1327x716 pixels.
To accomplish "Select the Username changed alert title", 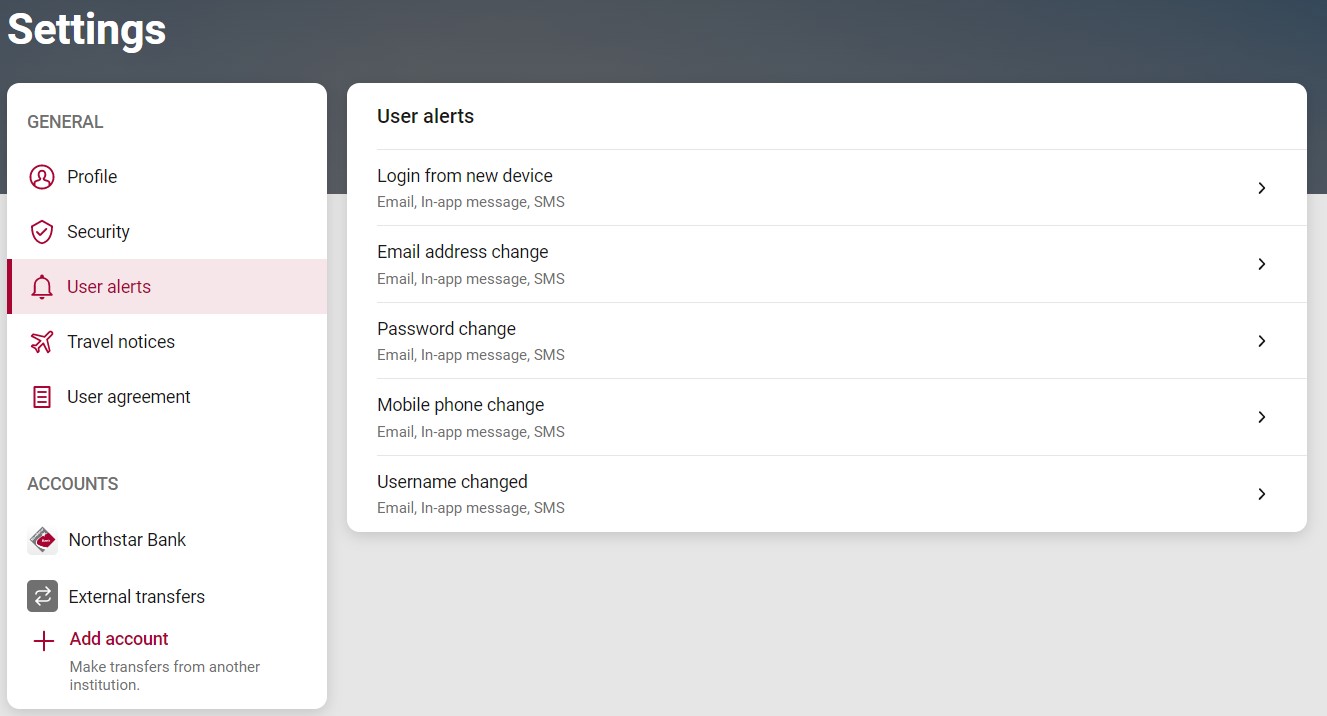I will click(x=452, y=482).
